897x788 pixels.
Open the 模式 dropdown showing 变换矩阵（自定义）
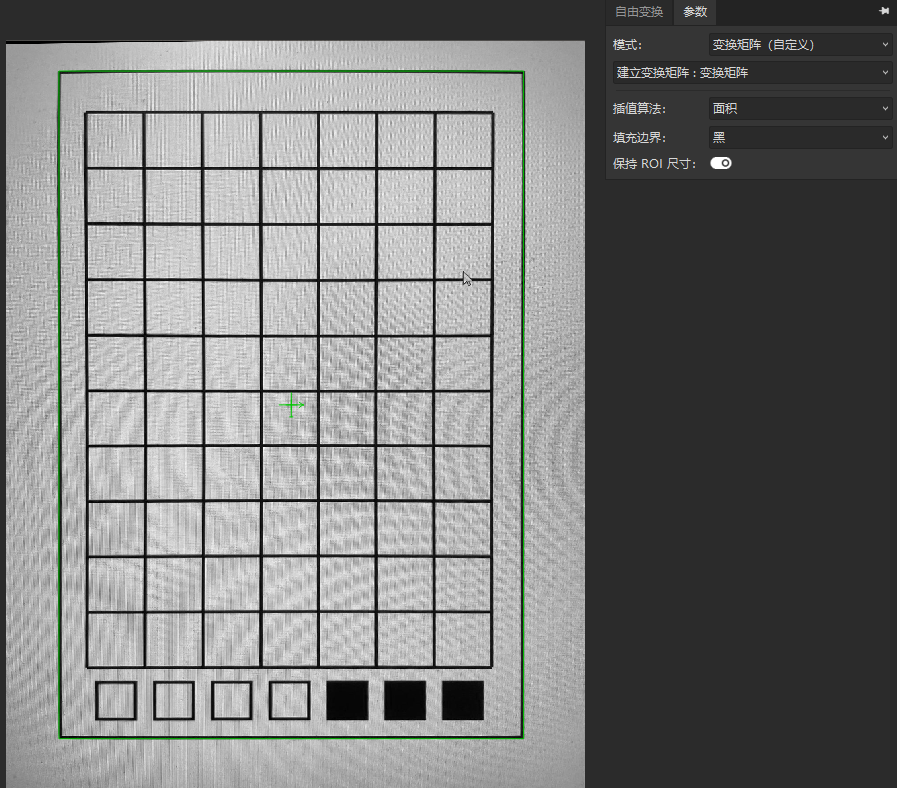800,45
